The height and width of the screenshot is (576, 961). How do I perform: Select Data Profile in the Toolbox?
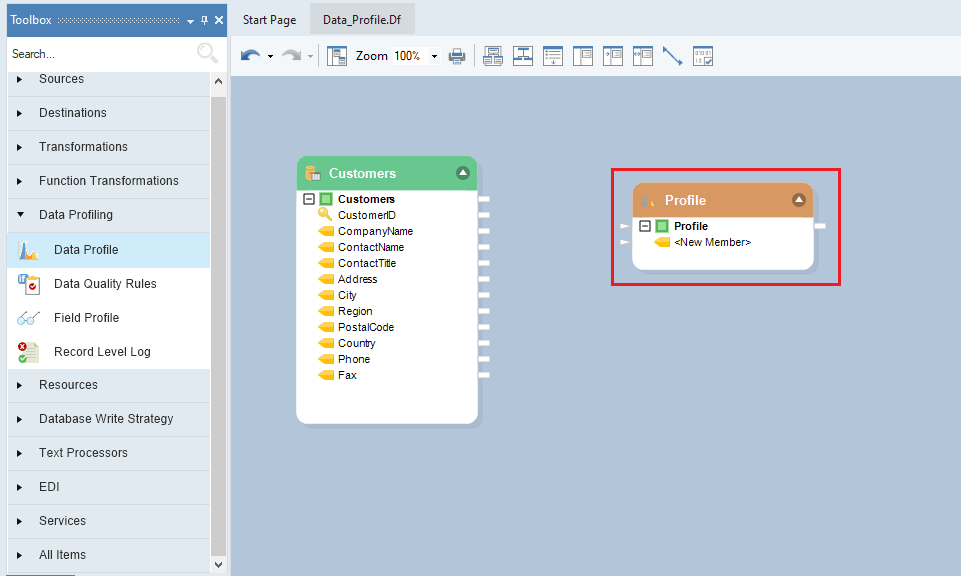(86, 250)
